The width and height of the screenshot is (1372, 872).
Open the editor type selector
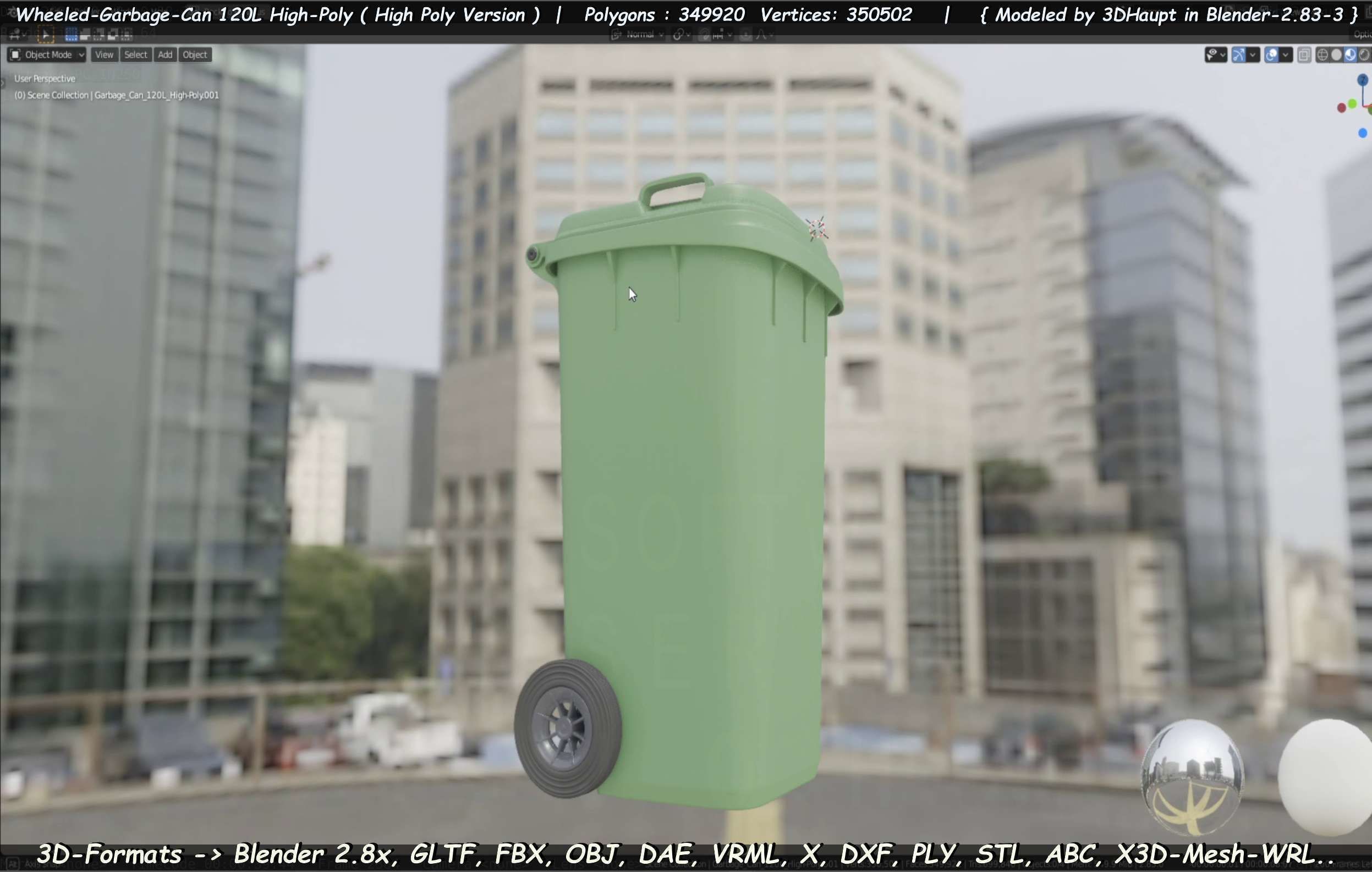coord(17,35)
